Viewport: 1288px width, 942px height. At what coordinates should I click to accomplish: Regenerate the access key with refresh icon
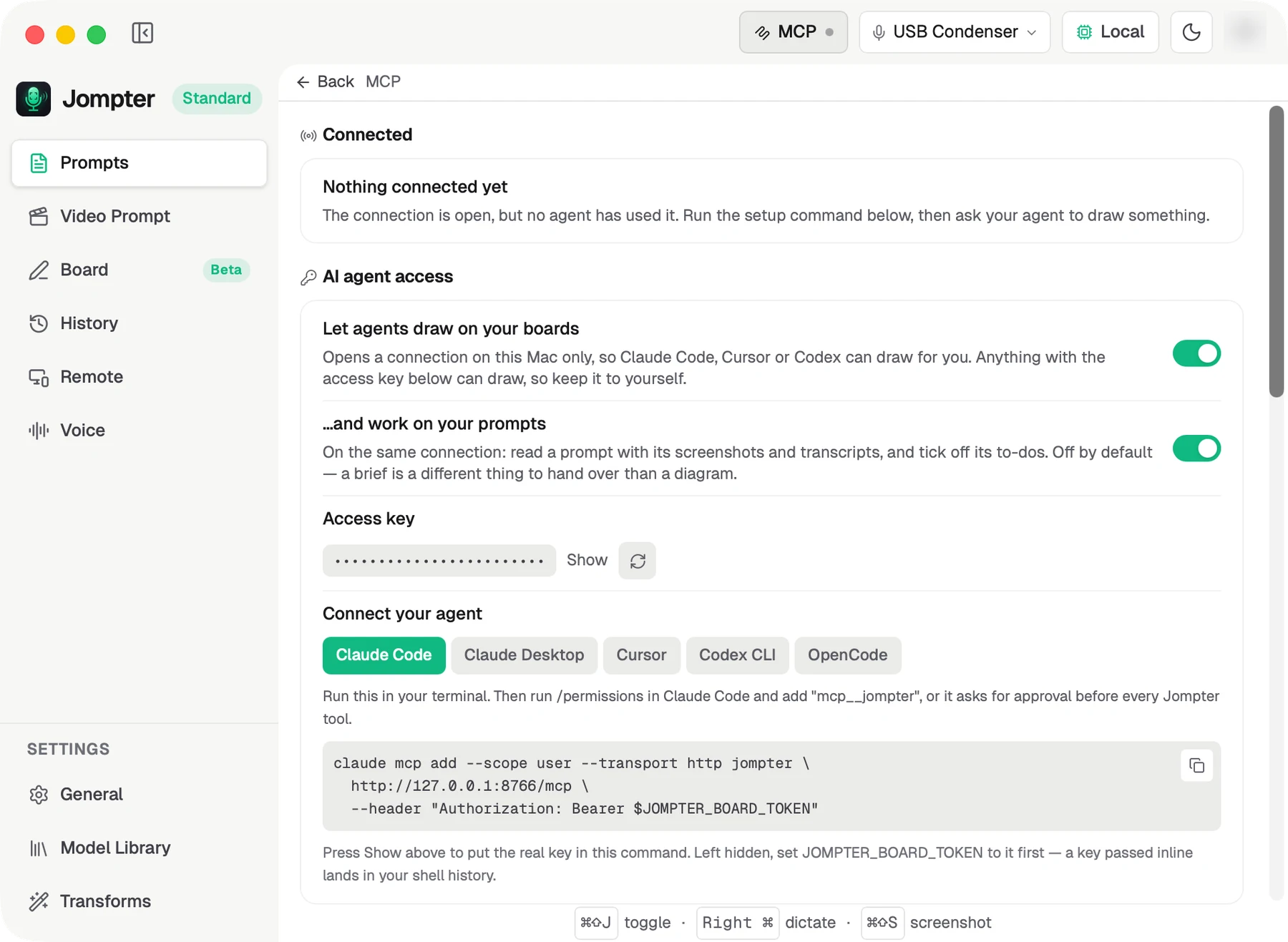pyautogui.click(x=638, y=561)
